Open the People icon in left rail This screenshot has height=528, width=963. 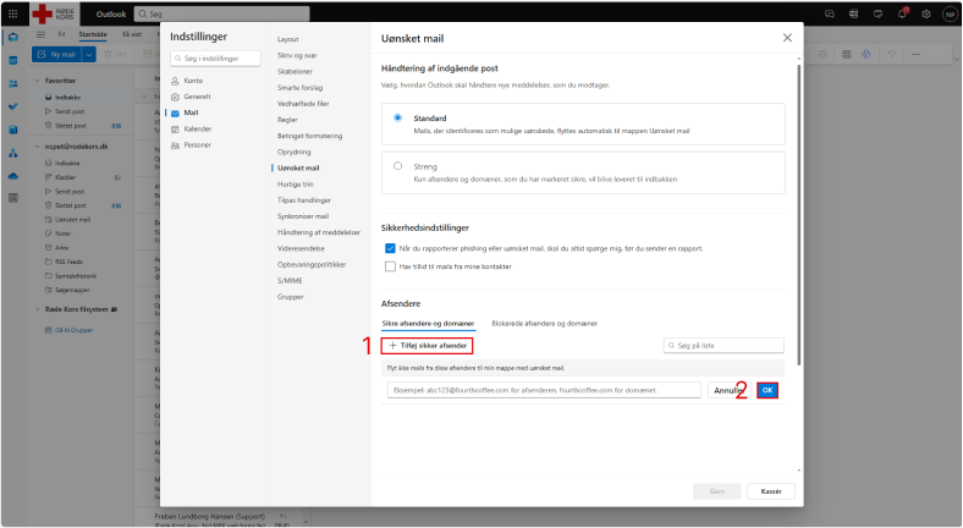(x=13, y=83)
